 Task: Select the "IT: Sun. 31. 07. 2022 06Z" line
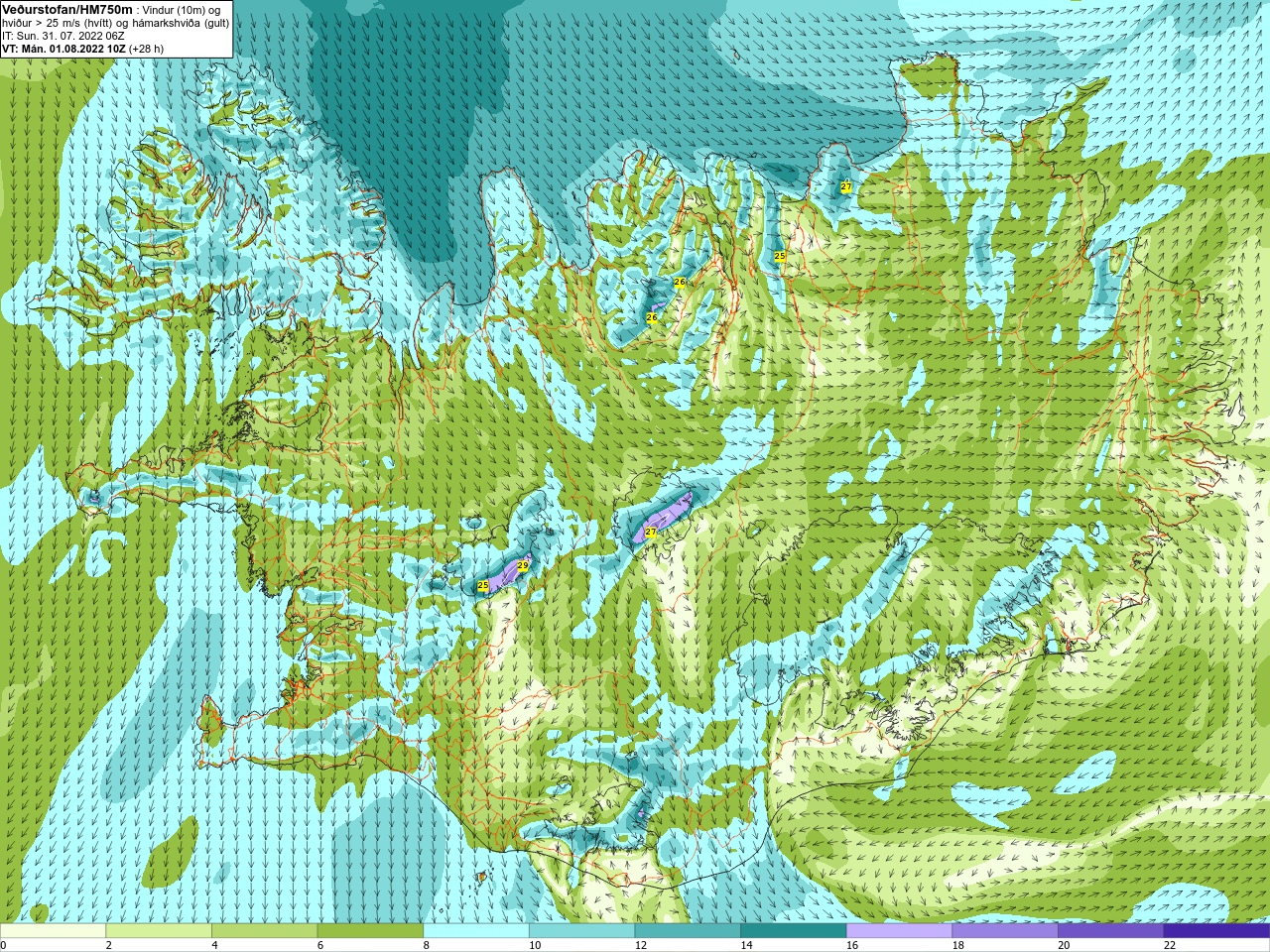(63, 36)
